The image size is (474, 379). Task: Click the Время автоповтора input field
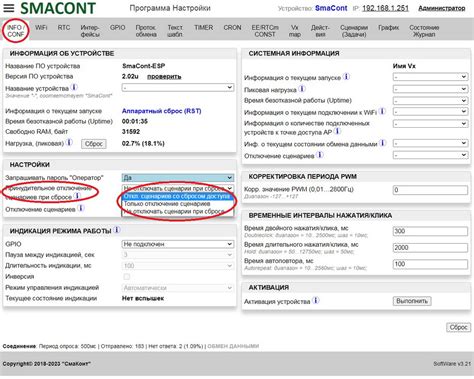430,264
